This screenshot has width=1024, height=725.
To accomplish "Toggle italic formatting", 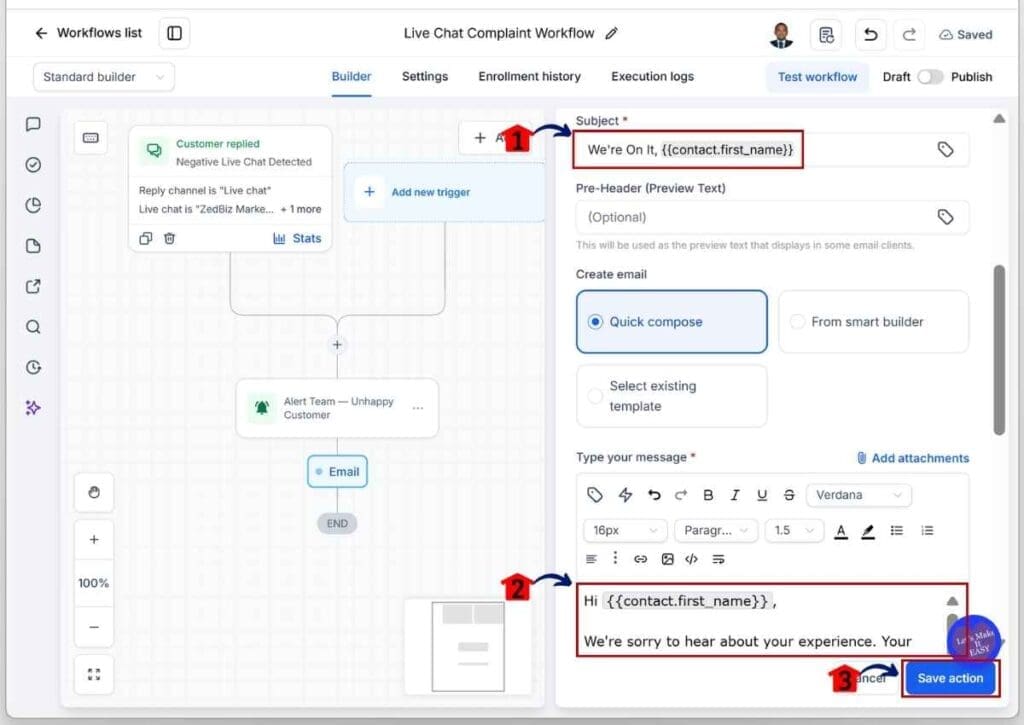I will click(x=735, y=495).
